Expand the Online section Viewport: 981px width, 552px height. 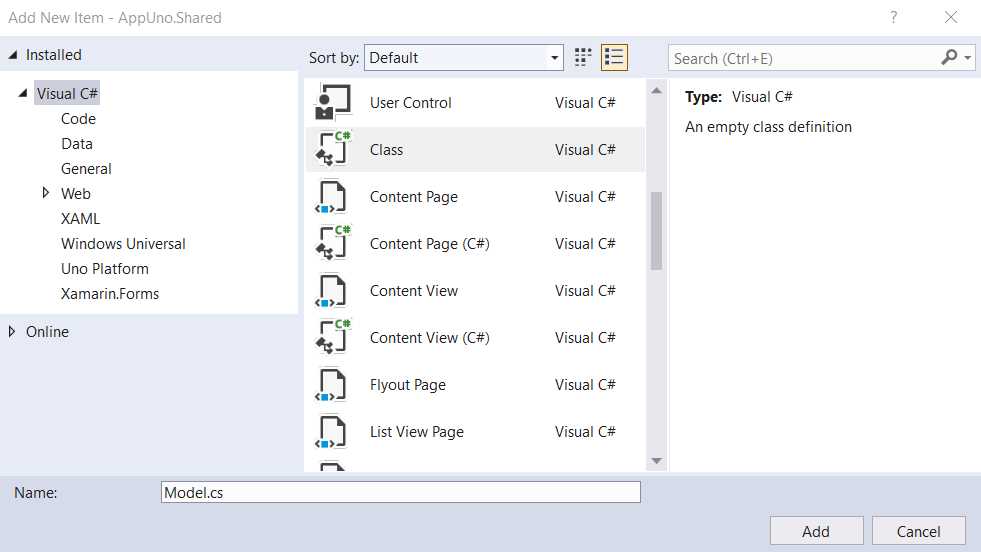coord(12,331)
